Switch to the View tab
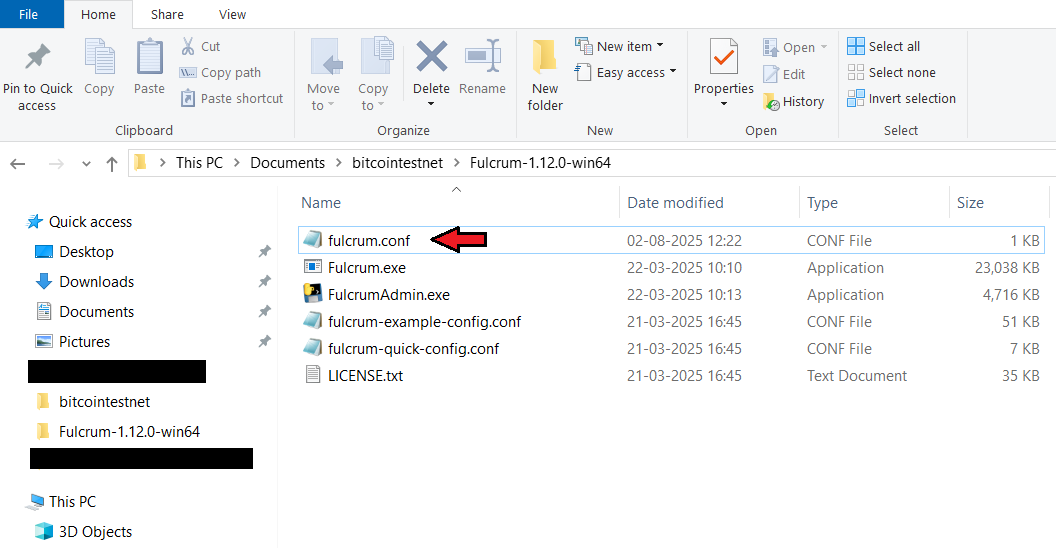Image resolution: width=1056 pixels, height=548 pixels. pyautogui.click(x=232, y=14)
